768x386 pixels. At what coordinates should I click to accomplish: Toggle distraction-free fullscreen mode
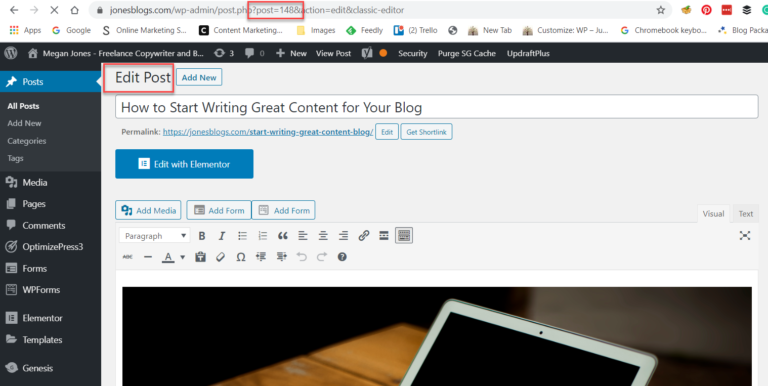click(x=745, y=236)
